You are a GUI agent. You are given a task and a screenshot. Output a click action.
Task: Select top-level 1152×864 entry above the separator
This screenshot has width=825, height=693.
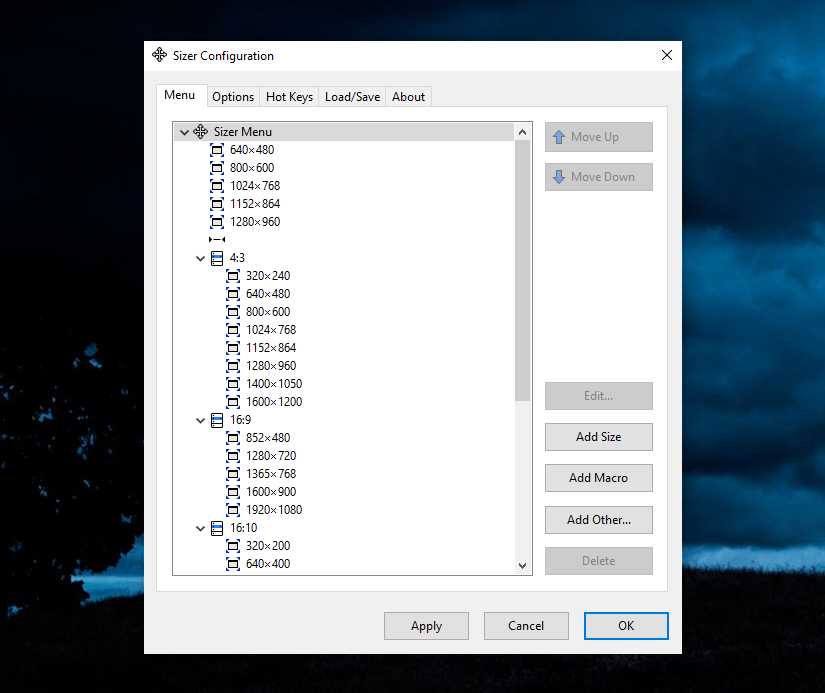click(x=255, y=204)
